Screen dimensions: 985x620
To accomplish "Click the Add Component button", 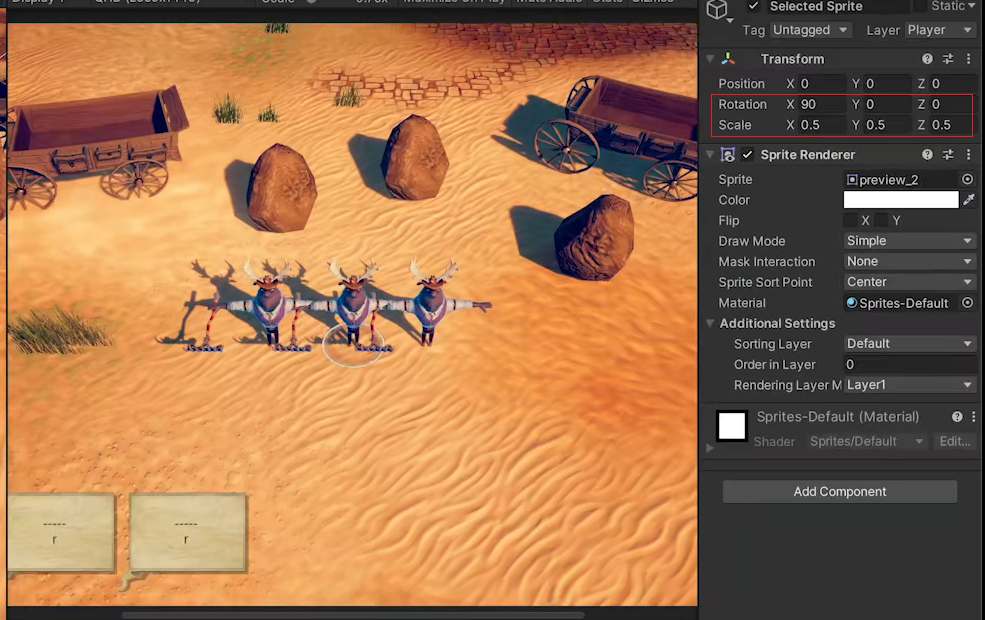I will point(840,492).
